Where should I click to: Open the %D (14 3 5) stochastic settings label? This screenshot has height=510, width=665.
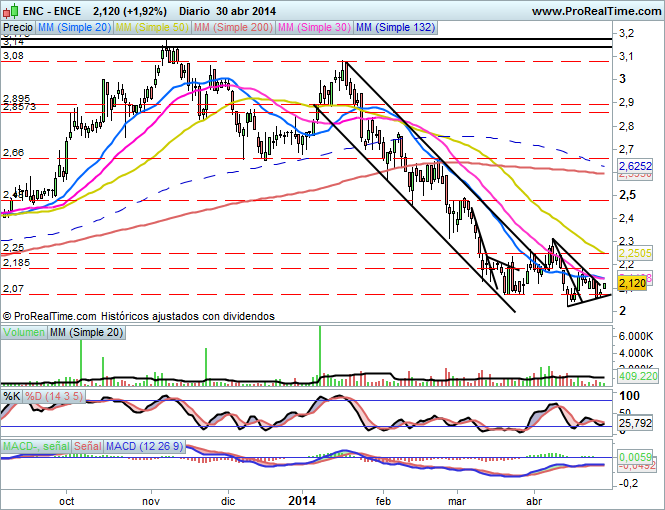tap(54, 396)
